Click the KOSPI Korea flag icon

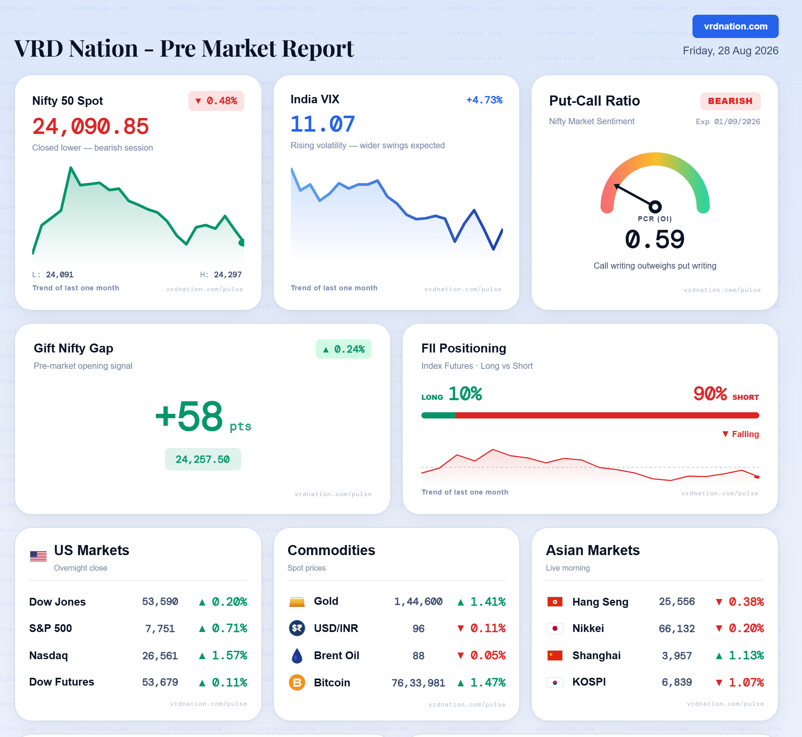[x=555, y=682]
